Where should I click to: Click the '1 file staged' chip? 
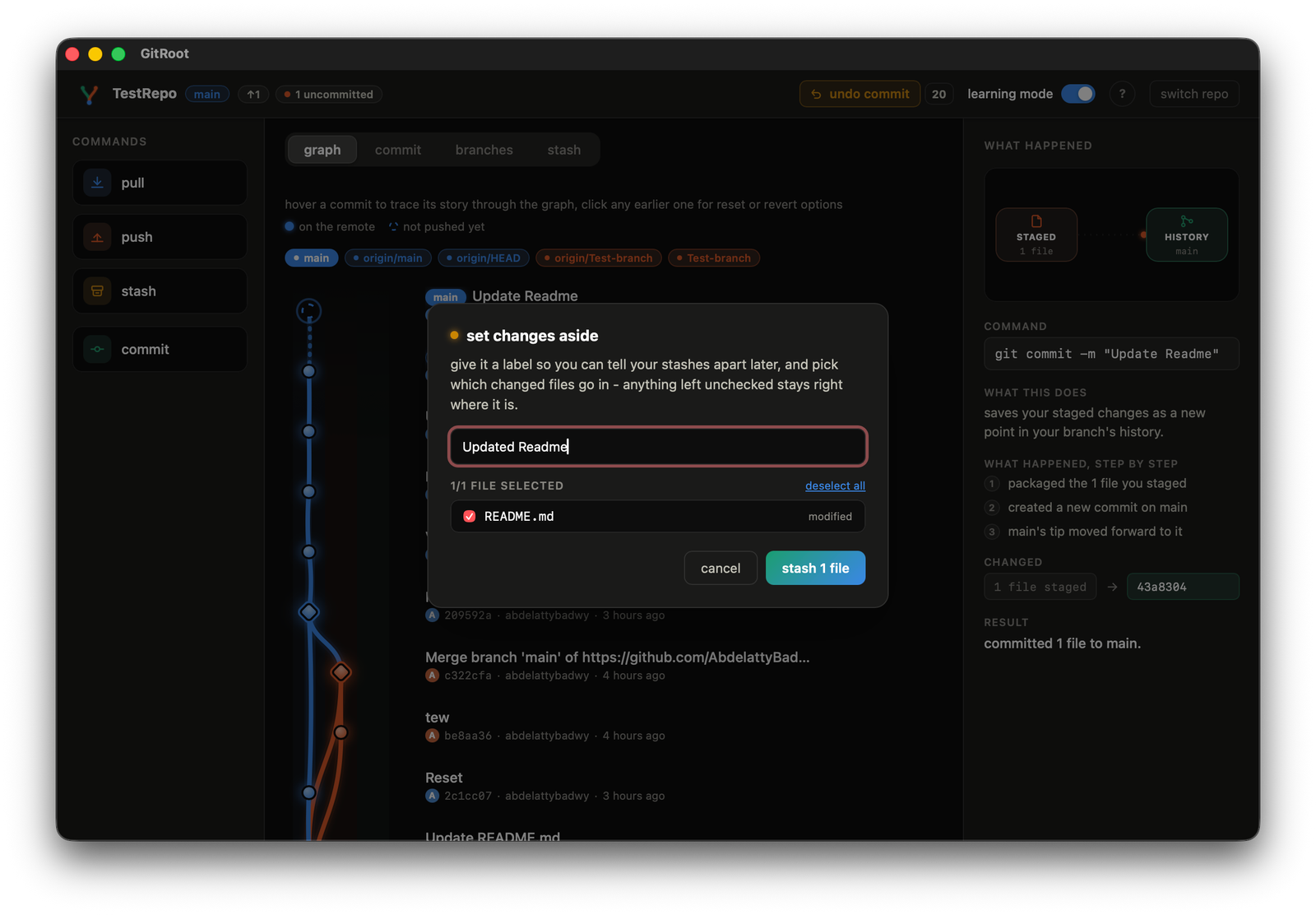click(1040, 587)
